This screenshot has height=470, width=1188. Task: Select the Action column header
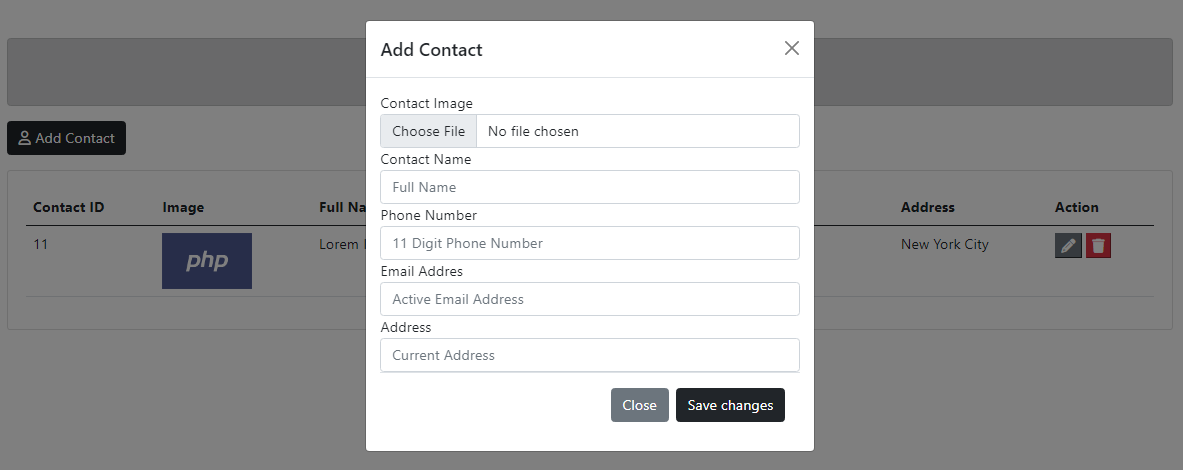pyautogui.click(x=1077, y=207)
